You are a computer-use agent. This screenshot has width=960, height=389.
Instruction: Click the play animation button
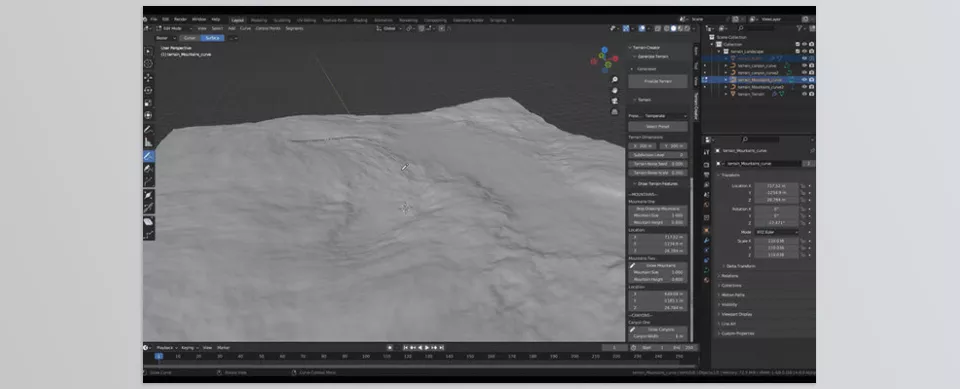coord(427,348)
